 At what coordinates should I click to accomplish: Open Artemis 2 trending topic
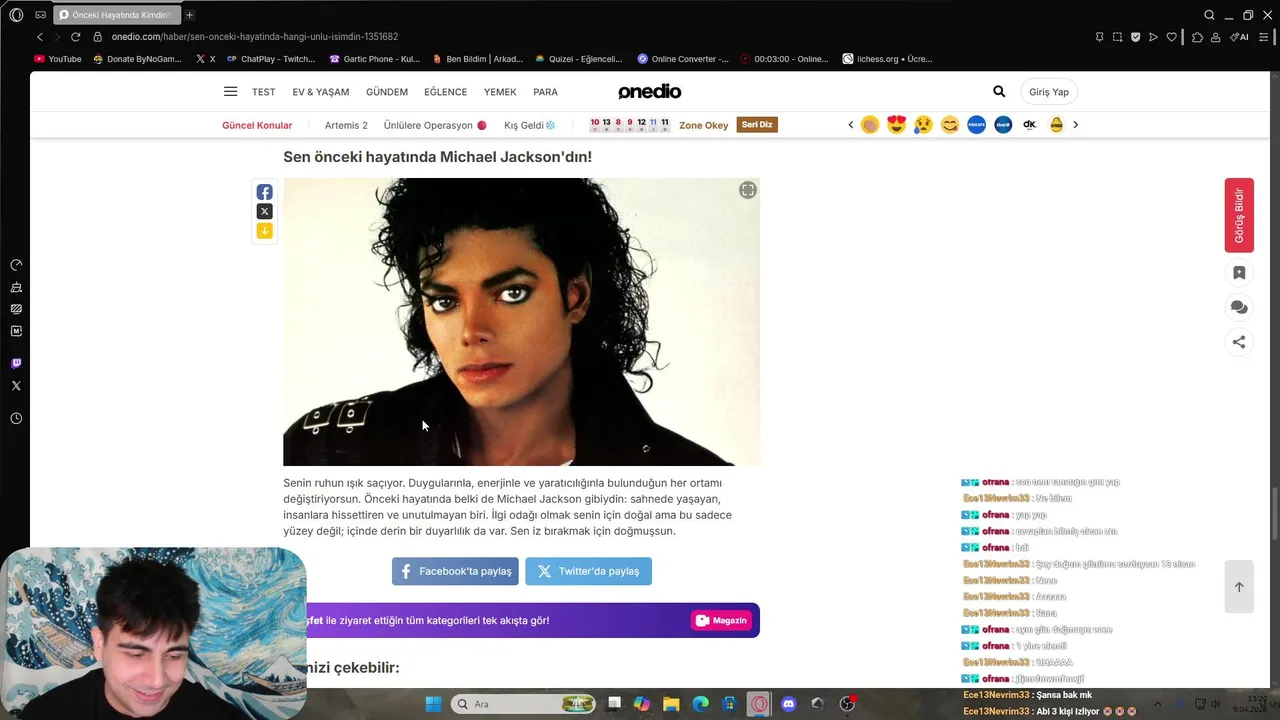(346, 125)
